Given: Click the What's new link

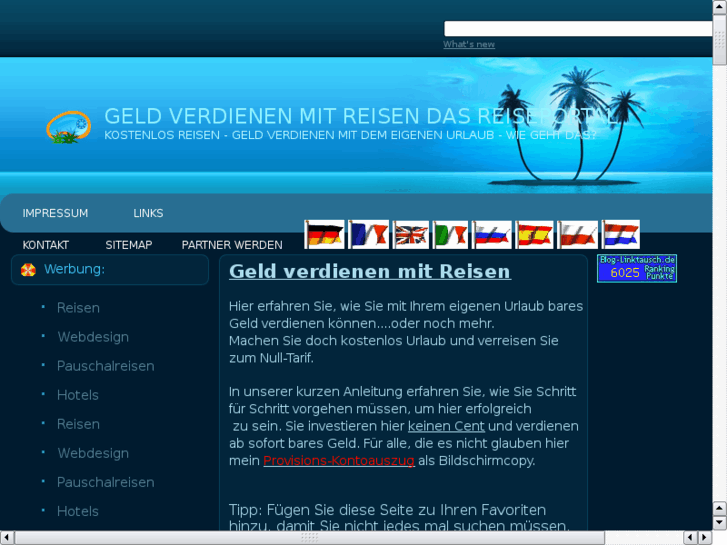Looking at the screenshot, I should point(469,44).
